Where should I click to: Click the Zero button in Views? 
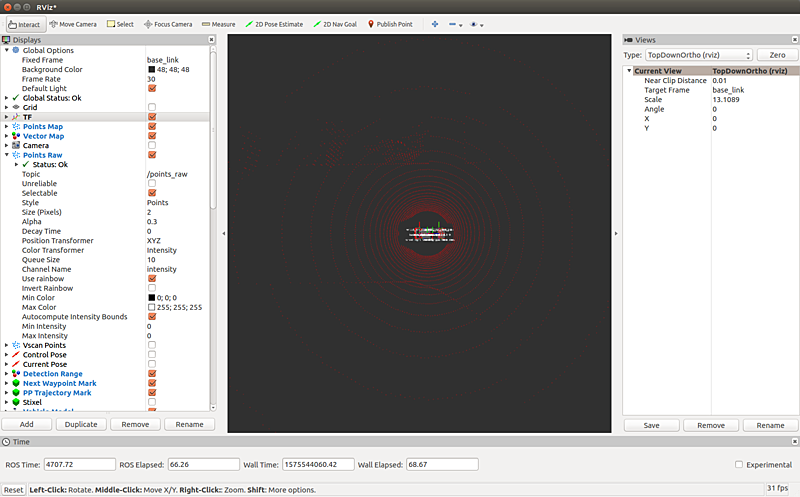coord(777,55)
